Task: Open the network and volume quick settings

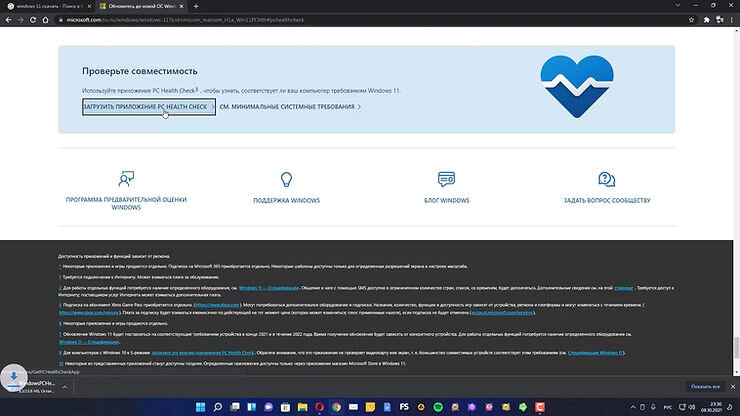Action: [687, 407]
